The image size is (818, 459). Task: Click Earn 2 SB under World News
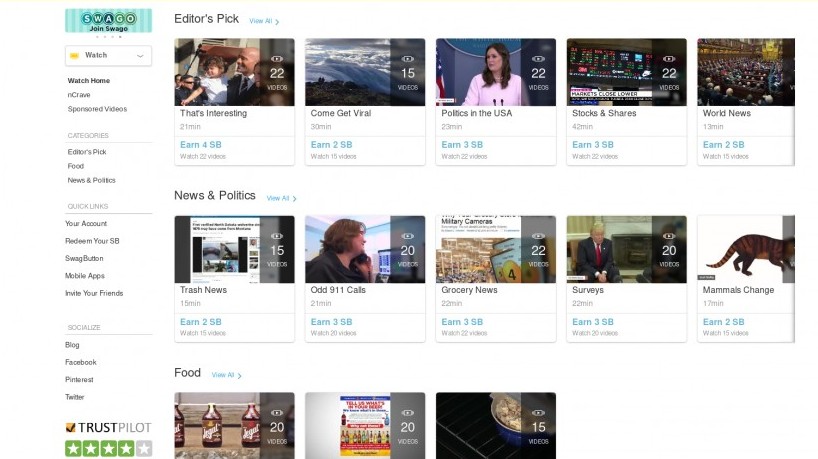coord(724,145)
